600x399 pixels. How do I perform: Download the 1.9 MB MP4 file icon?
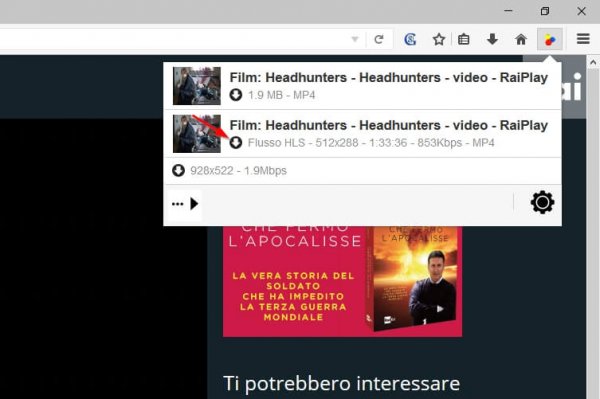coord(236,95)
